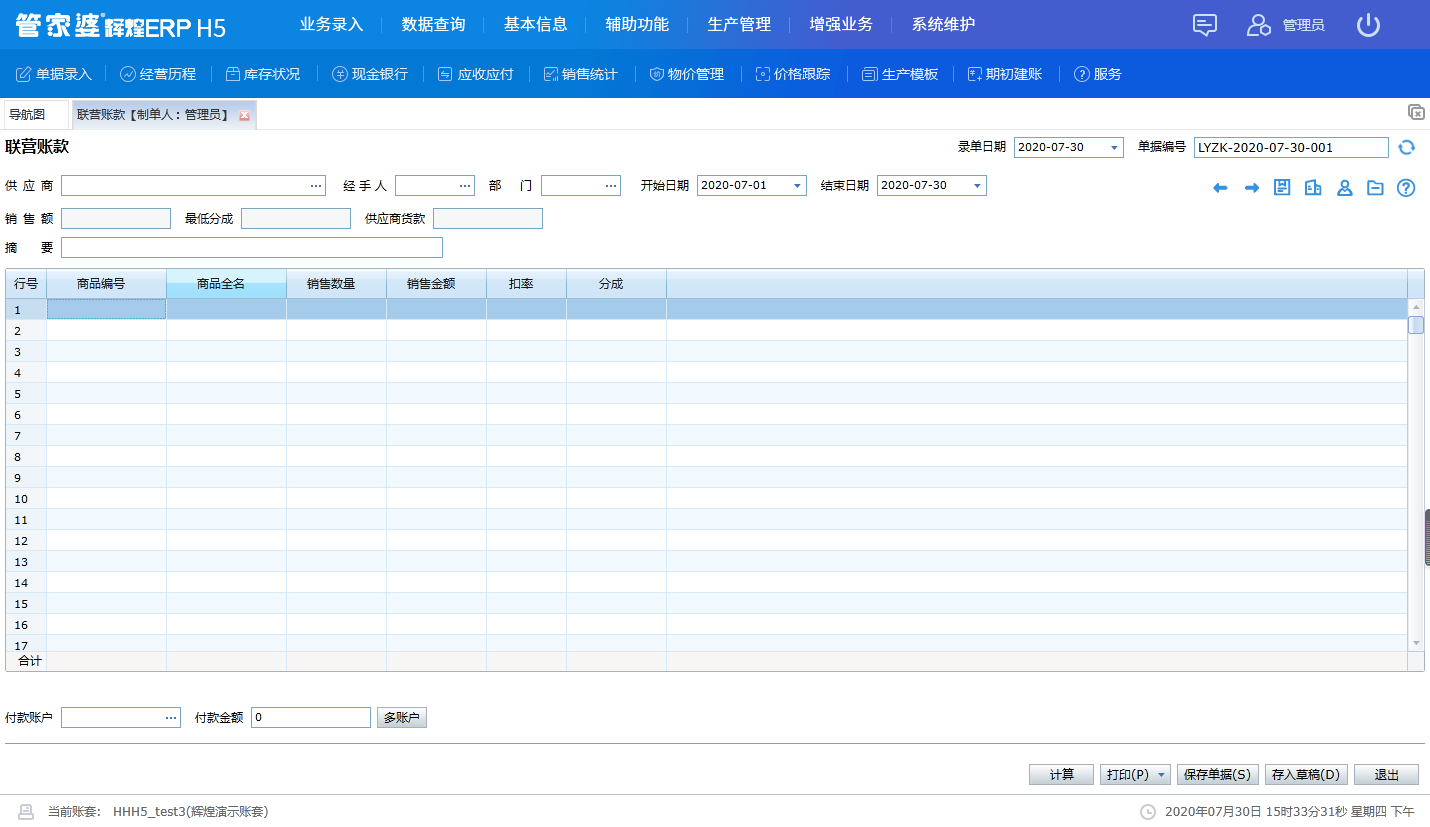
Task: Focus the 付款金额 input field
Action: pos(311,718)
